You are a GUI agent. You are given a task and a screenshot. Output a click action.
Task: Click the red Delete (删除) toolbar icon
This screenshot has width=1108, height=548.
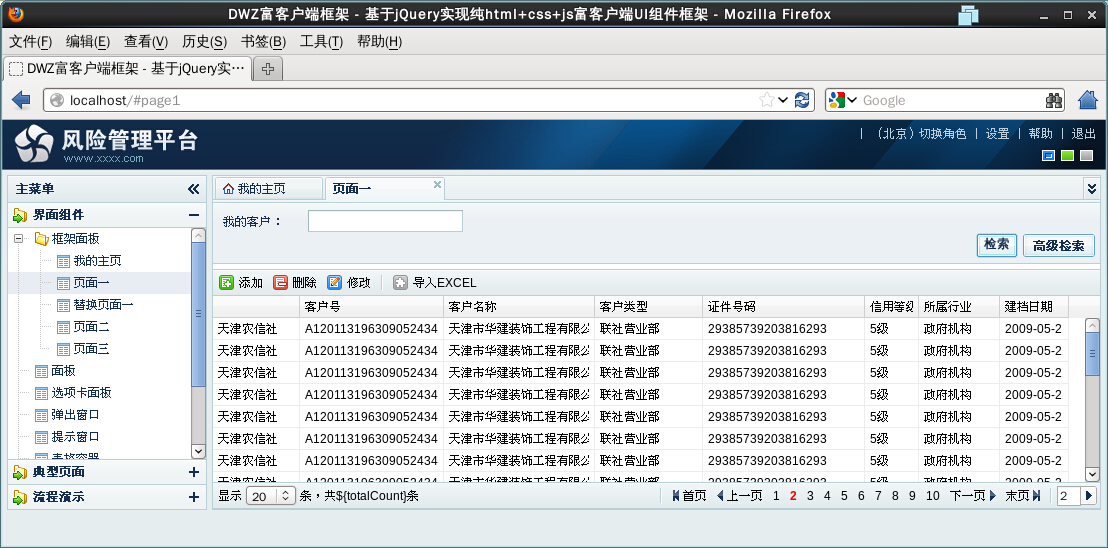(281, 282)
